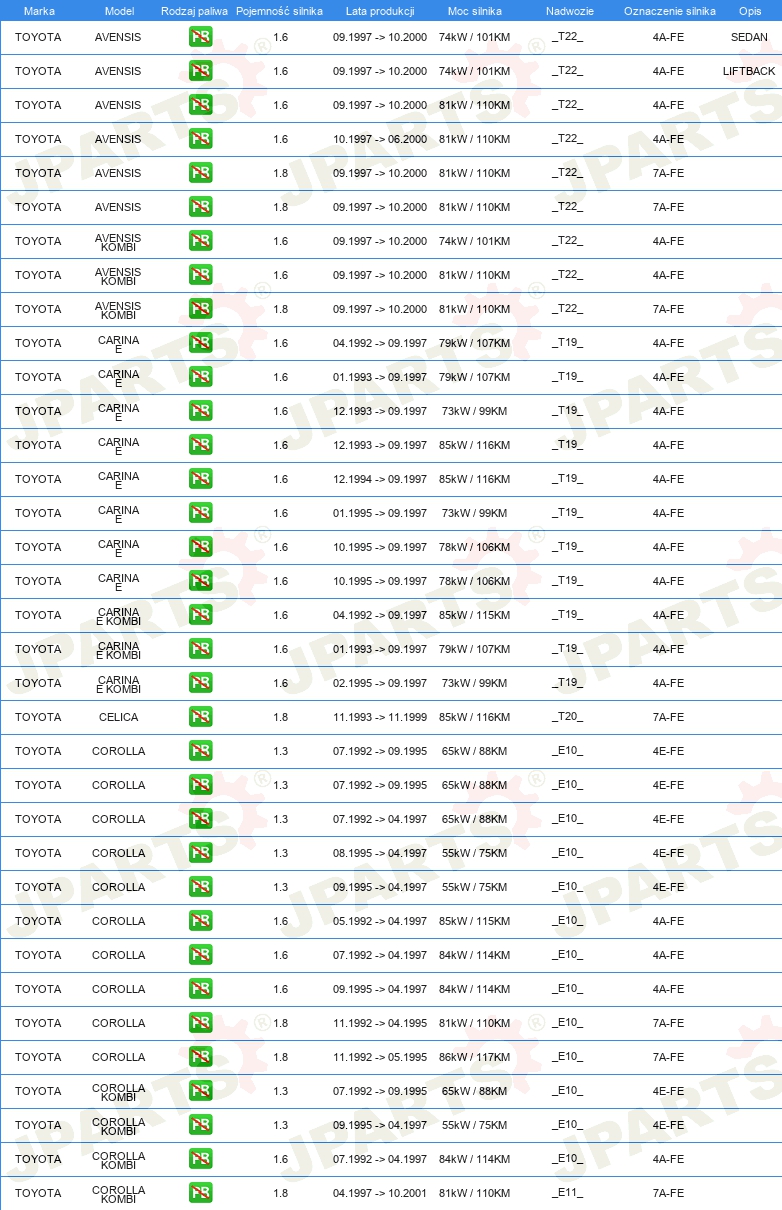Select '_T22_' body code in the SEDAN row
The height and width of the screenshot is (1210, 782).
(567, 37)
